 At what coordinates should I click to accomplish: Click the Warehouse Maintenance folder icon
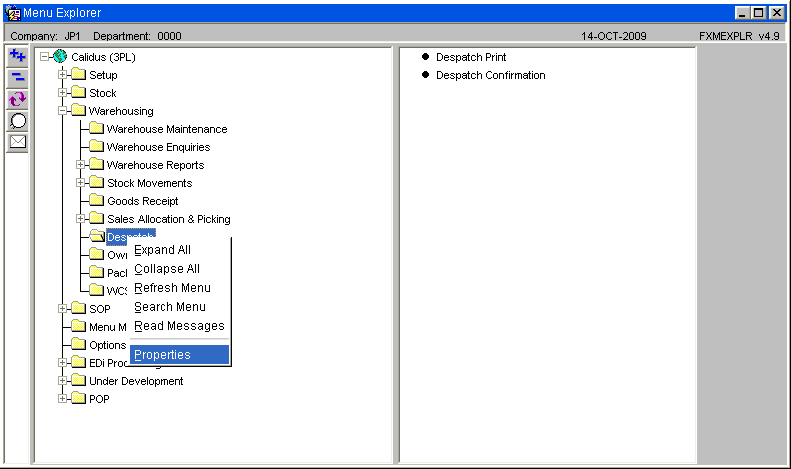(x=96, y=129)
